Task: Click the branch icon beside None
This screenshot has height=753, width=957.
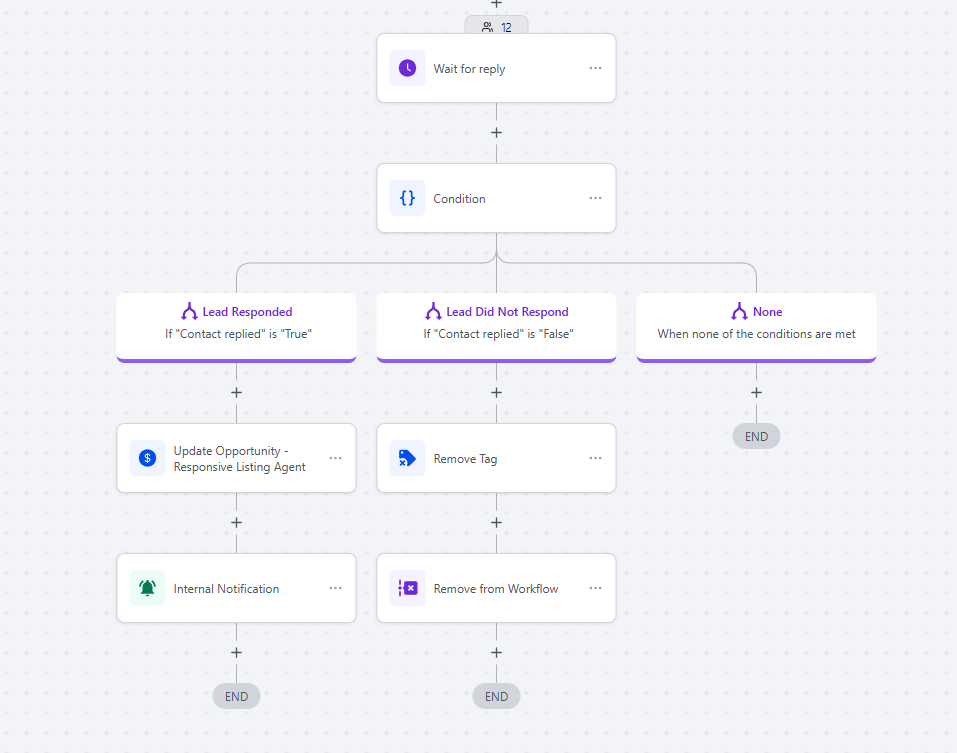Action: pos(739,312)
